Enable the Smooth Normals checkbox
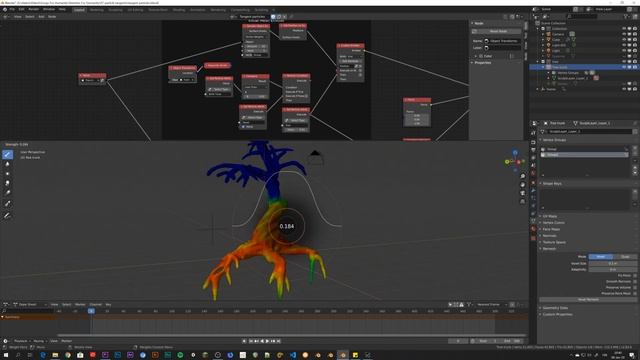The height and width of the screenshot is (360, 640). (634, 281)
